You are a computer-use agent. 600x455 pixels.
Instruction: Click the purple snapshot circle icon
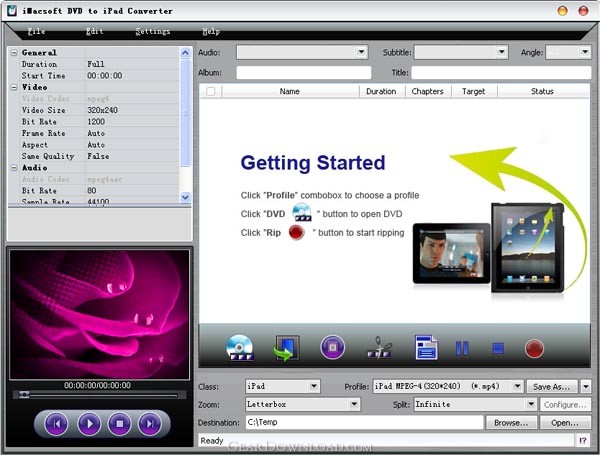pos(332,348)
